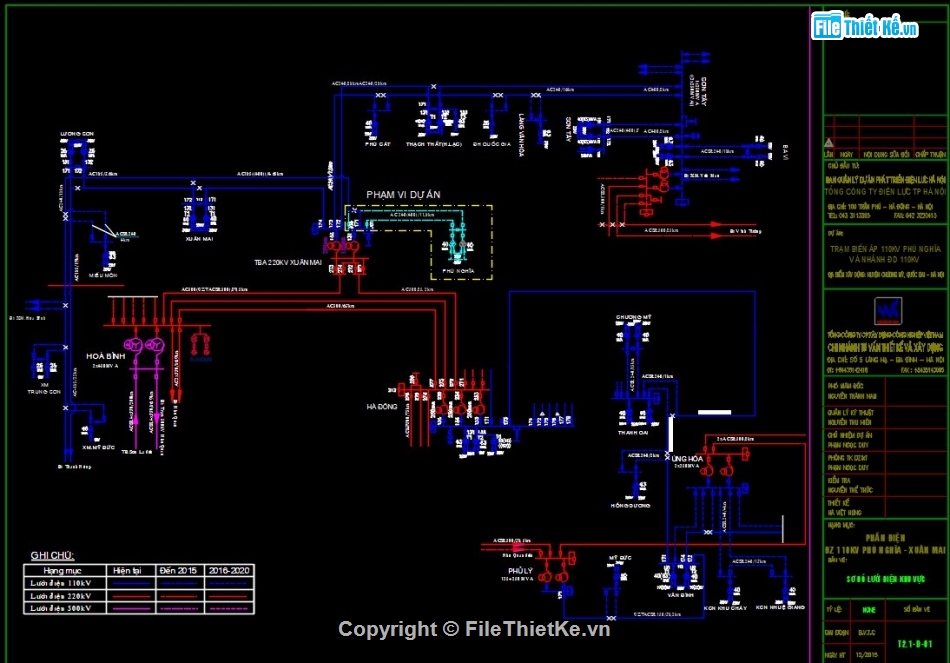Select the Hoà Bình magenta transformer symbols
The image size is (950, 663).
point(141,345)
